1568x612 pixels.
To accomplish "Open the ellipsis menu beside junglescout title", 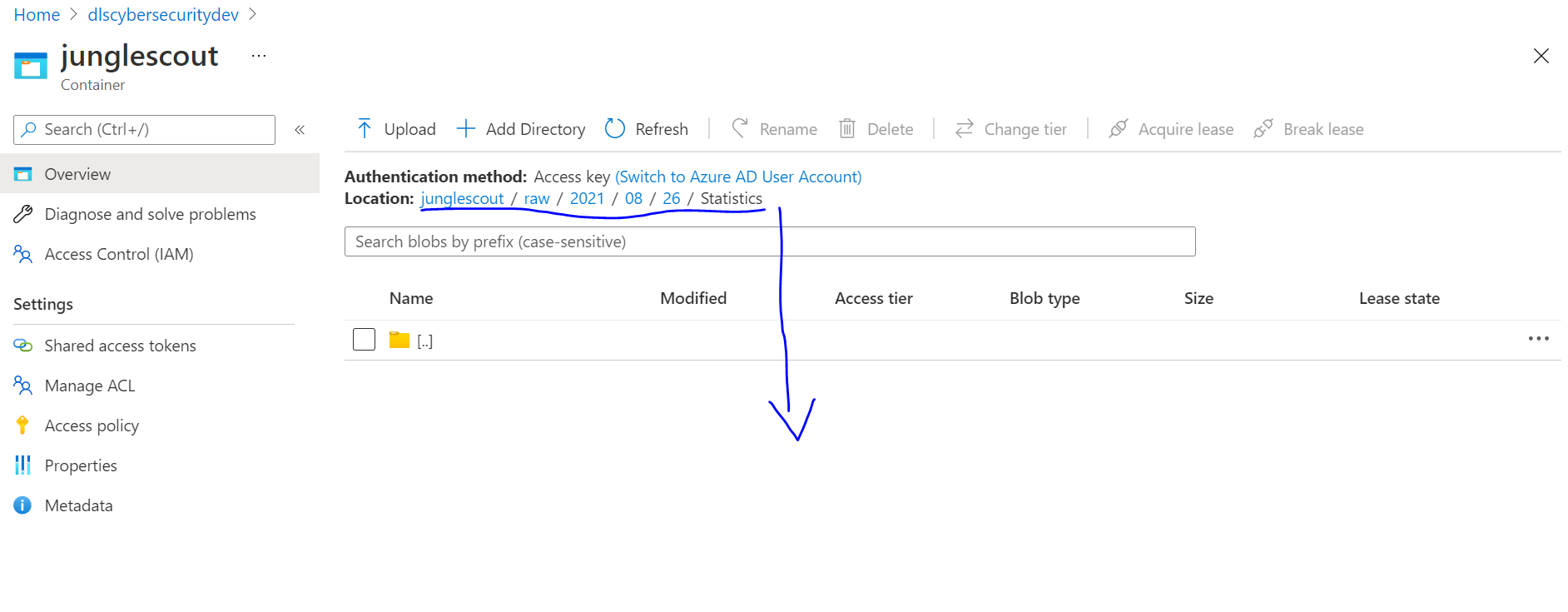I will coord(258,55).
